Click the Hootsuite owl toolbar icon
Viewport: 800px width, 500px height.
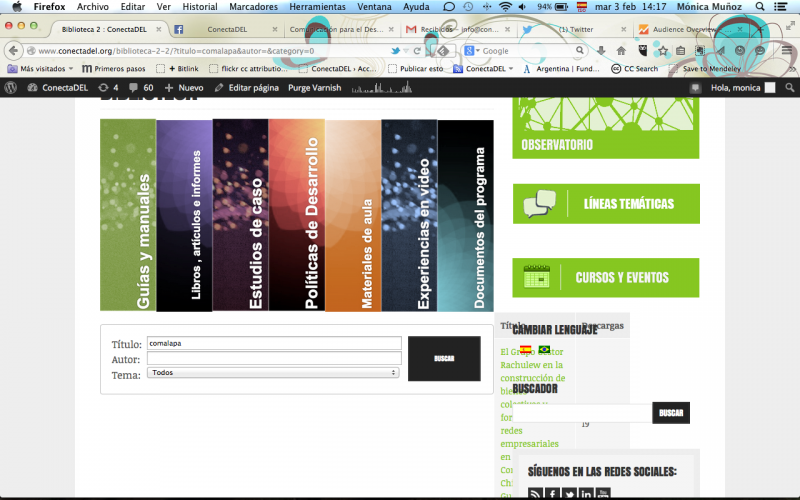click(x=643, y=51)
